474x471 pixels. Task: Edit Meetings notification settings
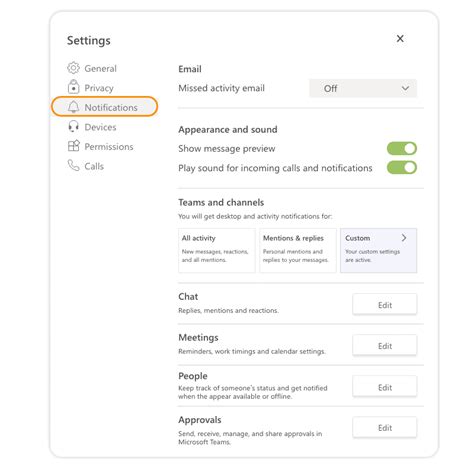pyautogui.click(x=385, y=345)
